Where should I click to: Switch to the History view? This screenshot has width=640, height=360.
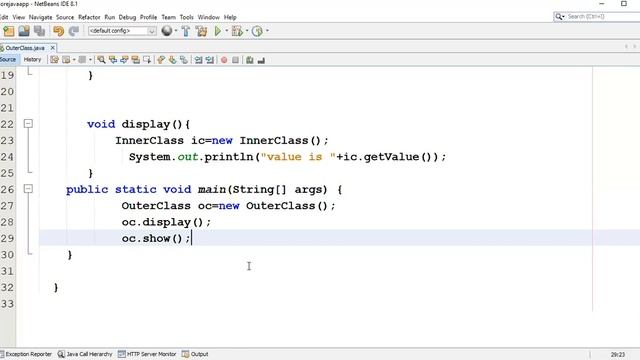coord(33,60)
